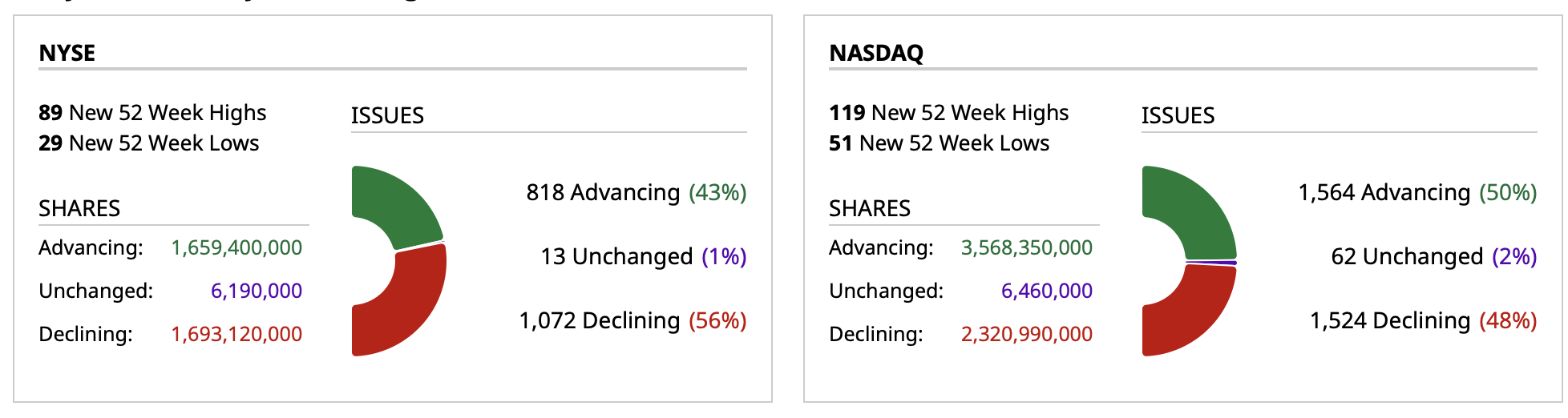Select the NYSE panel heading
Viewport: 1568px width, 418px height.
(67, 53)
